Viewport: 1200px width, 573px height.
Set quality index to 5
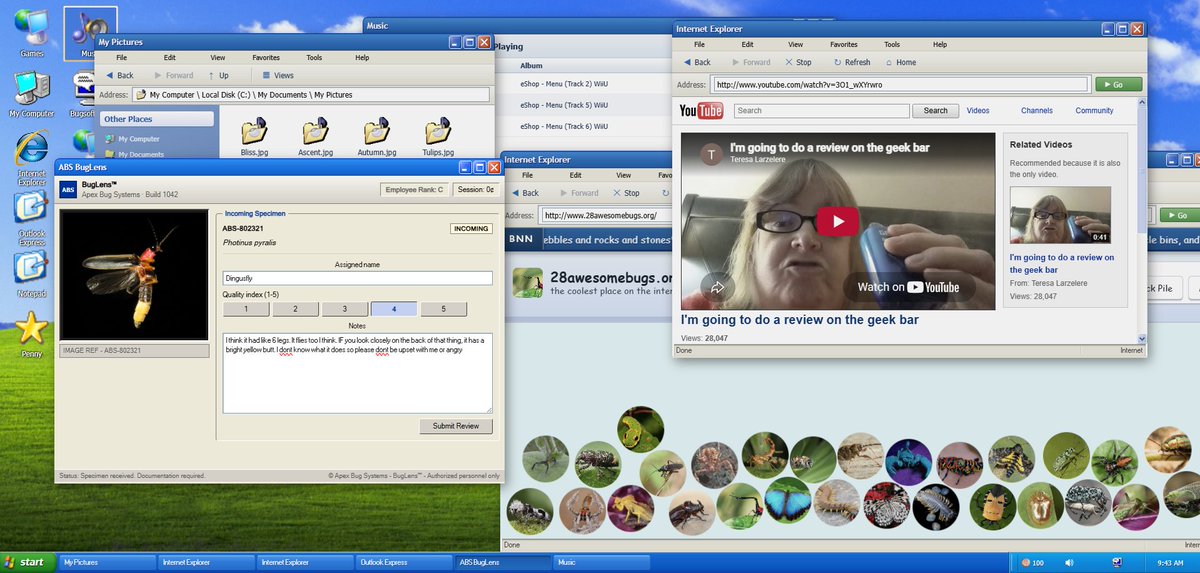pyautogui.click(x=444, y=309)
